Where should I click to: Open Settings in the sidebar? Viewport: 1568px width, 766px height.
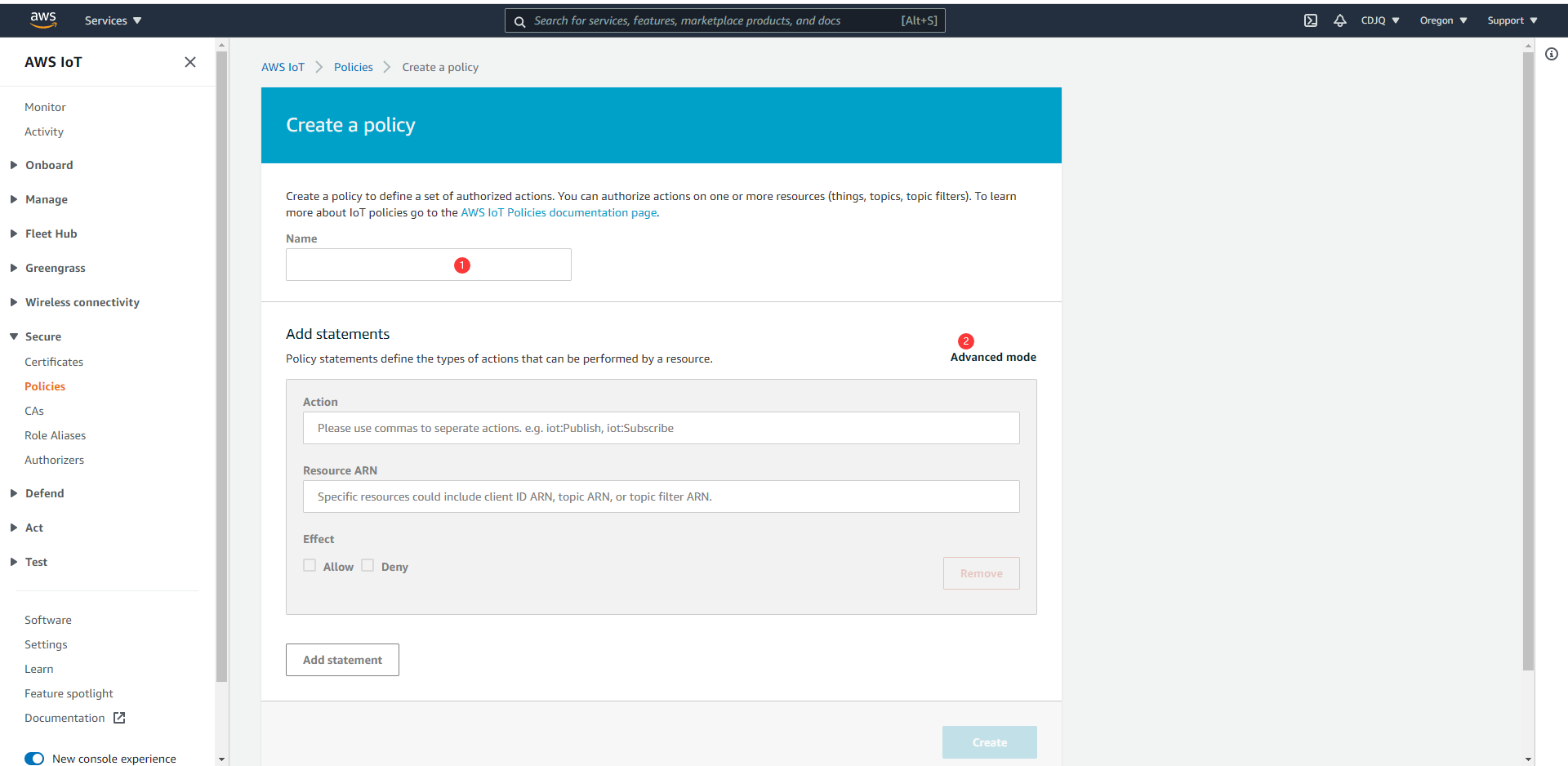(46, 644)
